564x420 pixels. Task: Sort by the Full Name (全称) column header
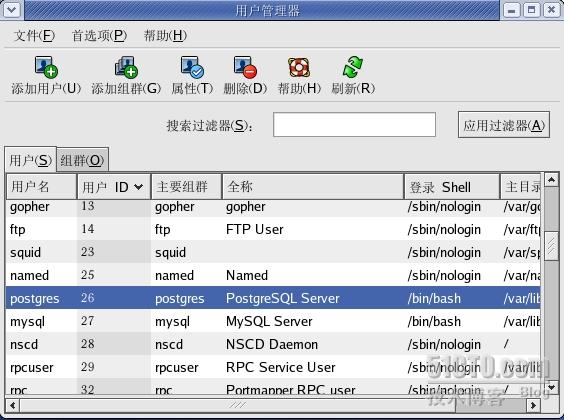point(313,187)
